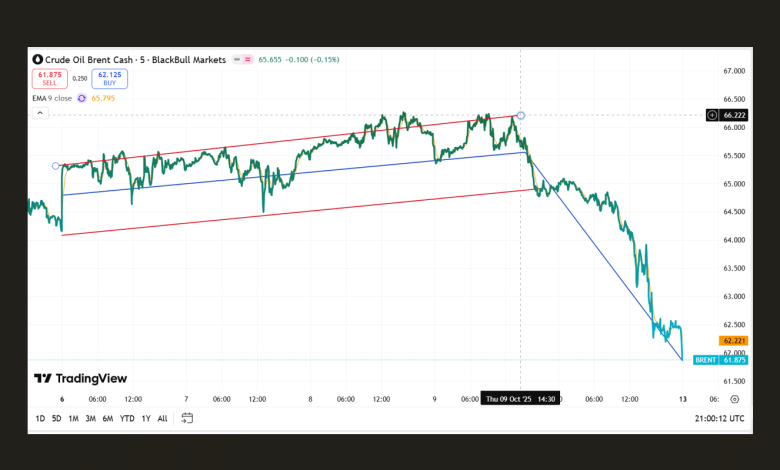Screen dimensions: 780x470
Task: Click the EMA 9 close indicator label
Action: pos(52,98)
